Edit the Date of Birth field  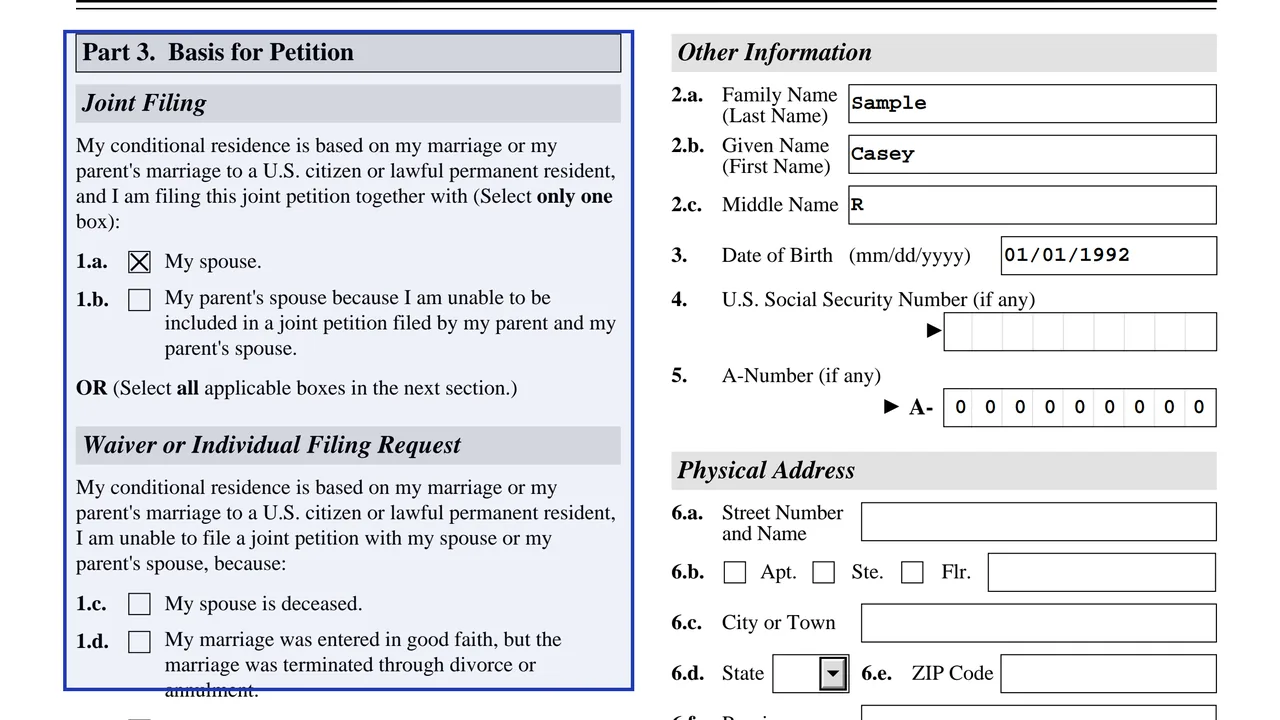[1109, 256]
